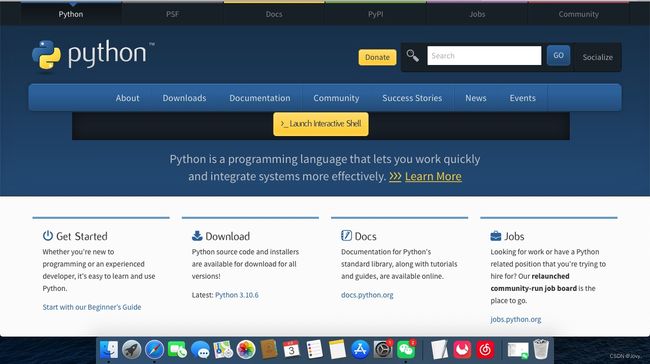Image resolution: width=650 pixels, height=364 pixels.
Task: Open Community in the blue nav bar
Action: click(336, 98)
